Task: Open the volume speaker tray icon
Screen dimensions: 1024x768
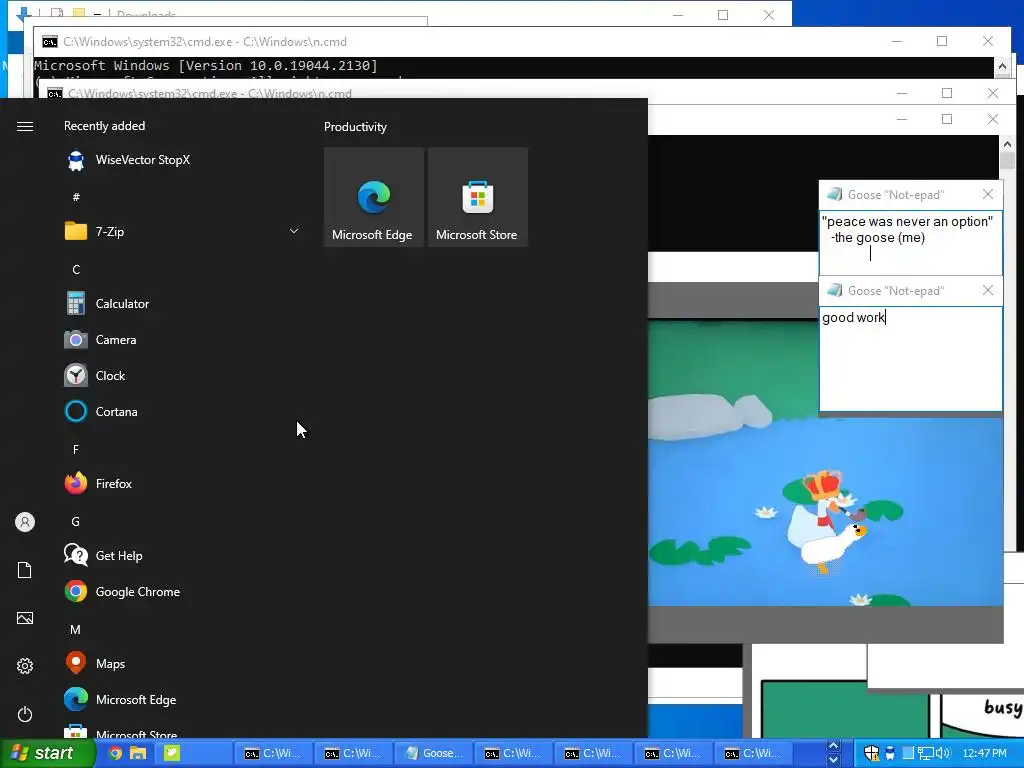Action: (942, 754)
